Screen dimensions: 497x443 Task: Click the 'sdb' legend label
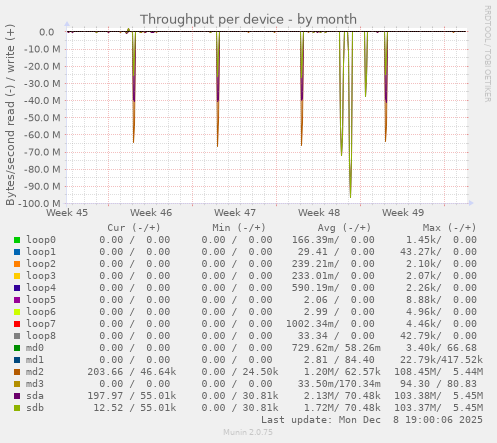[x=35, y=408]
